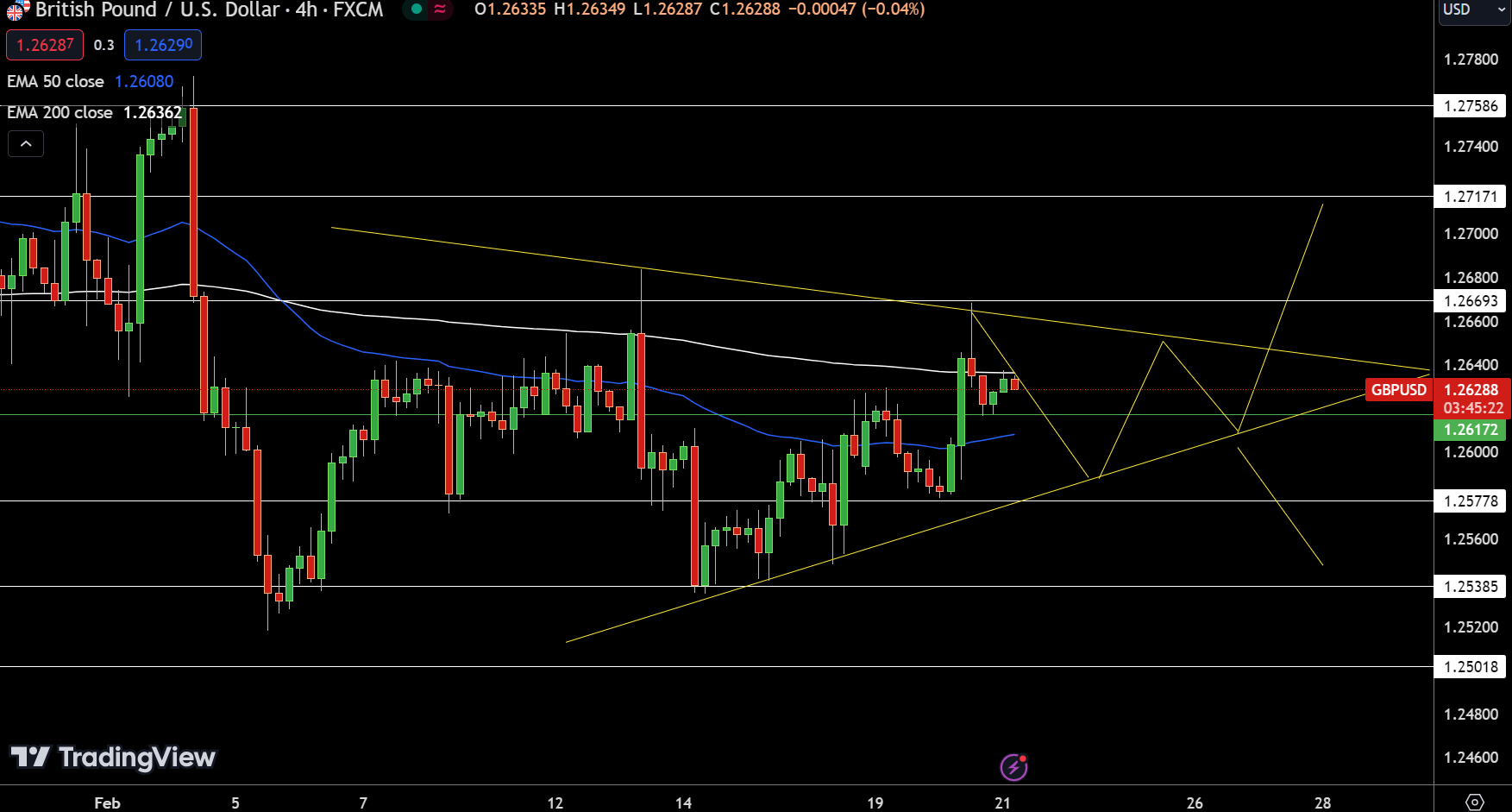The height and width of the screenshot is (812, 1512).
Task: Click the 1.26693 horizontal line price label
Action: tap(1471, 301)
